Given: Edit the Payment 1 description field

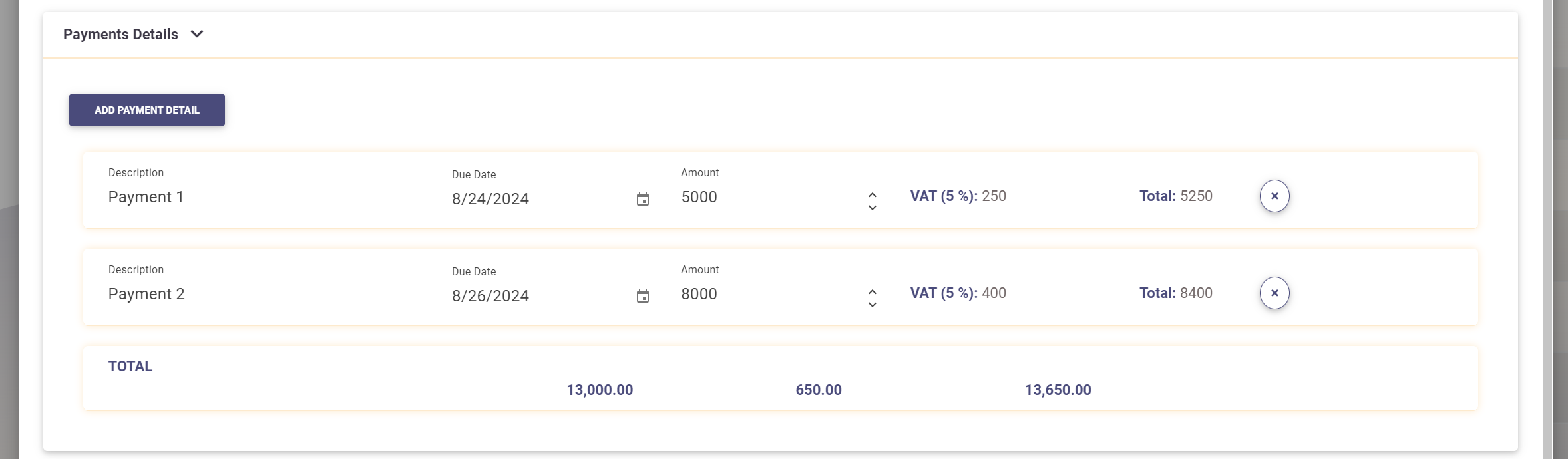Looking at the screenshot, I should [x=264, y=198].
